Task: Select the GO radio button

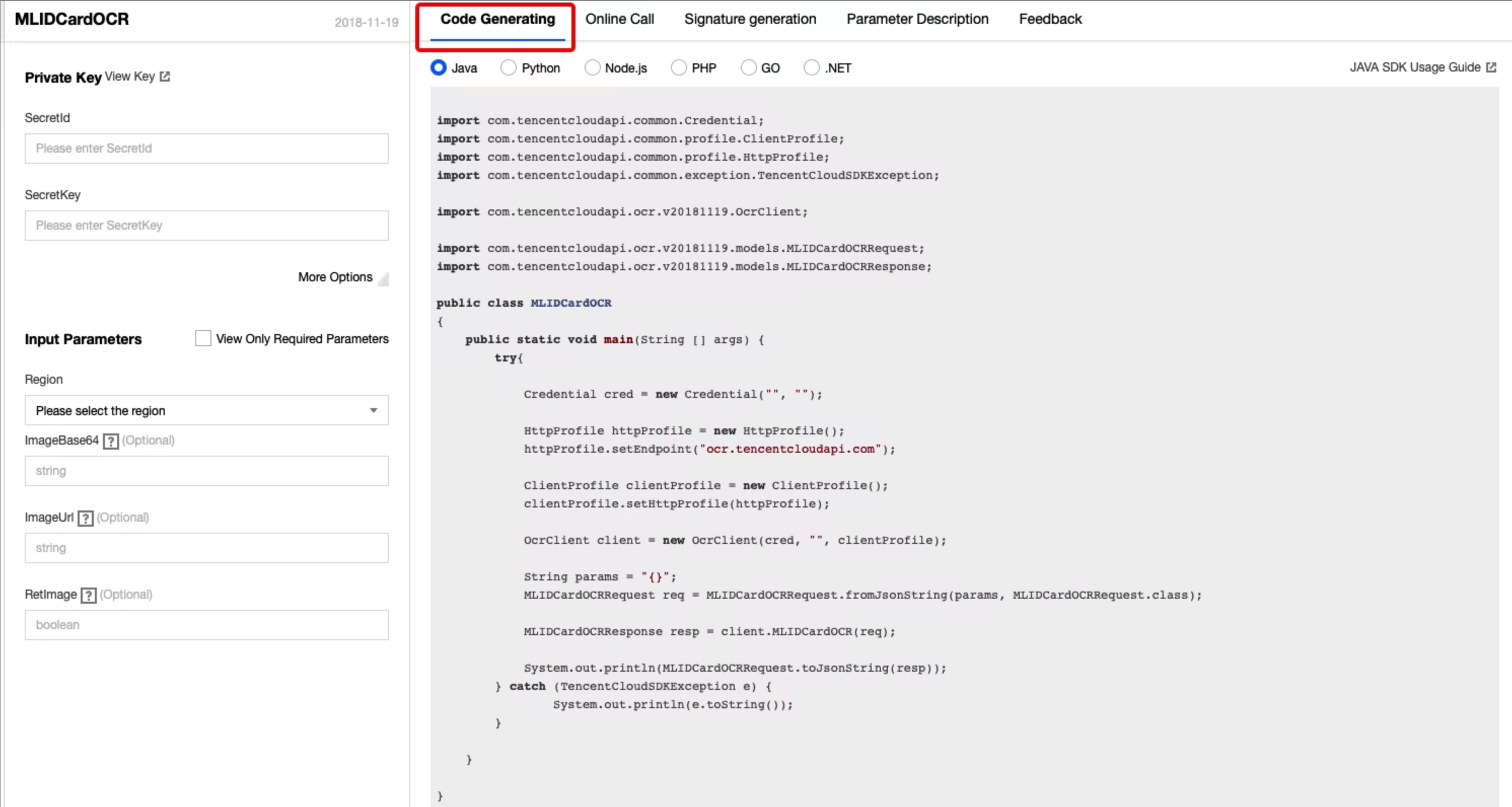Action: pyautogui.click(x=748, y=68)
